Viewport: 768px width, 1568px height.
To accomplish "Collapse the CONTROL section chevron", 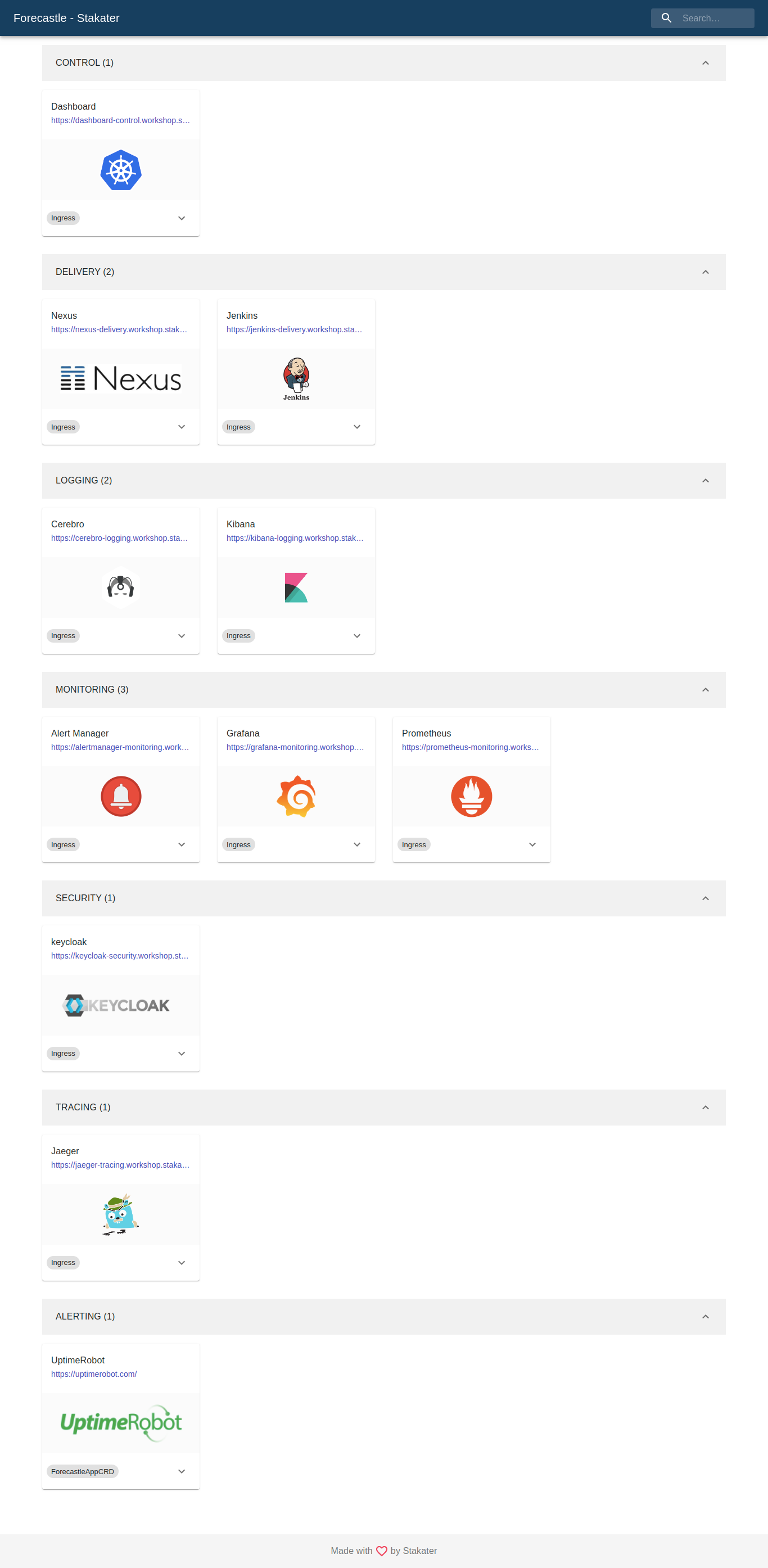I will pos(706,63).
